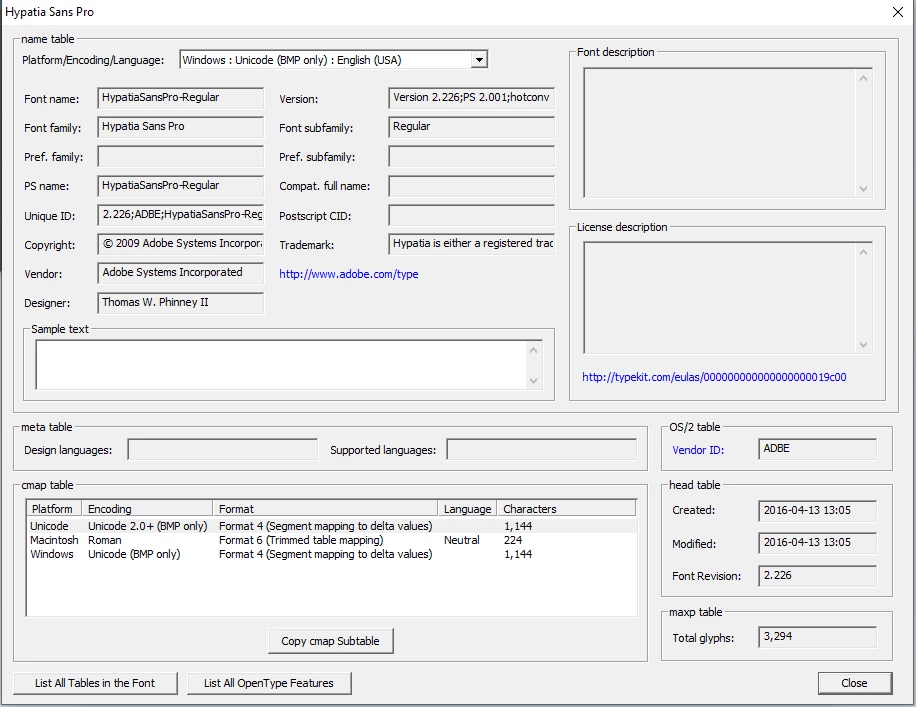Click the Language column header
The height and width of the screenshot is (707, 916).
[467, 508]
